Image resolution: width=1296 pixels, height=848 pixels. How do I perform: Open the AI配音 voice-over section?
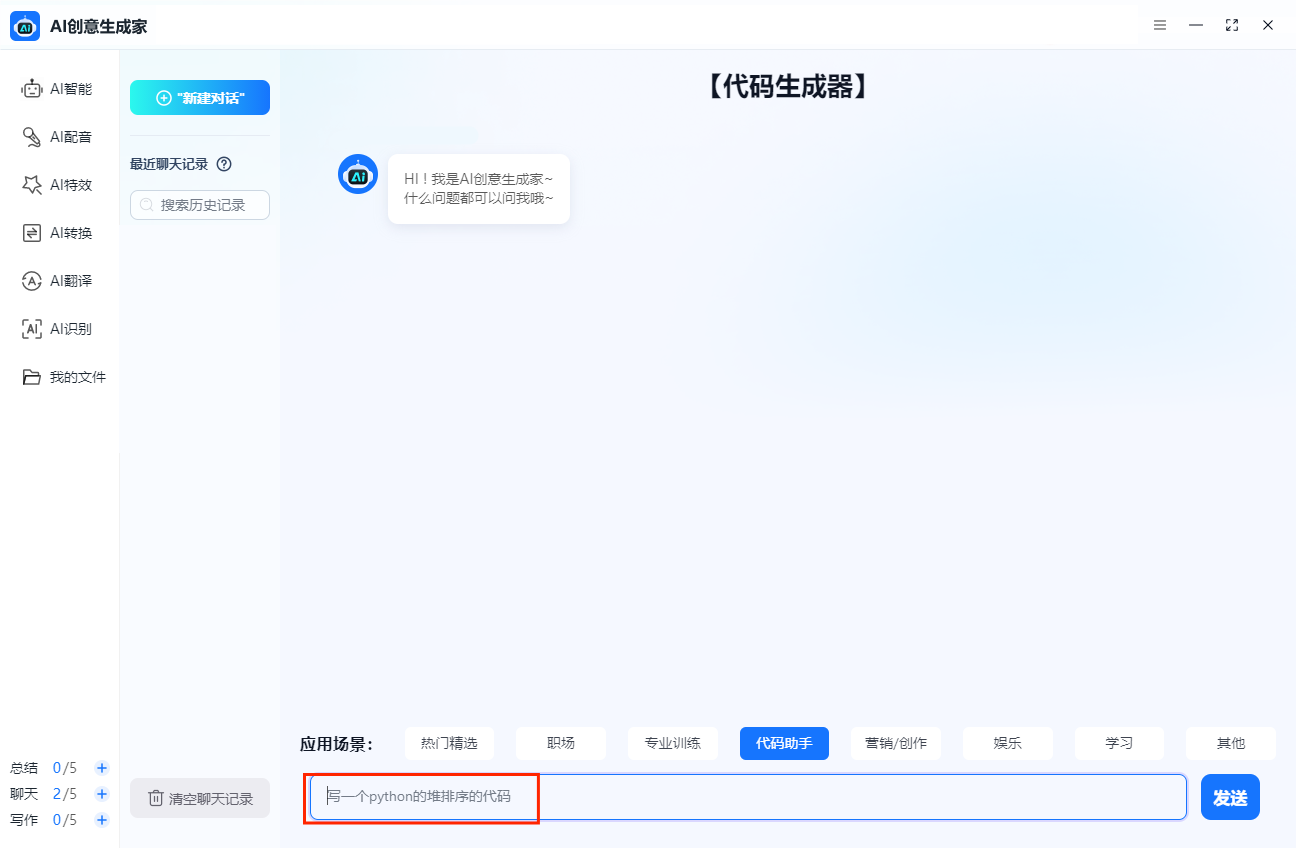coord(58,137)
